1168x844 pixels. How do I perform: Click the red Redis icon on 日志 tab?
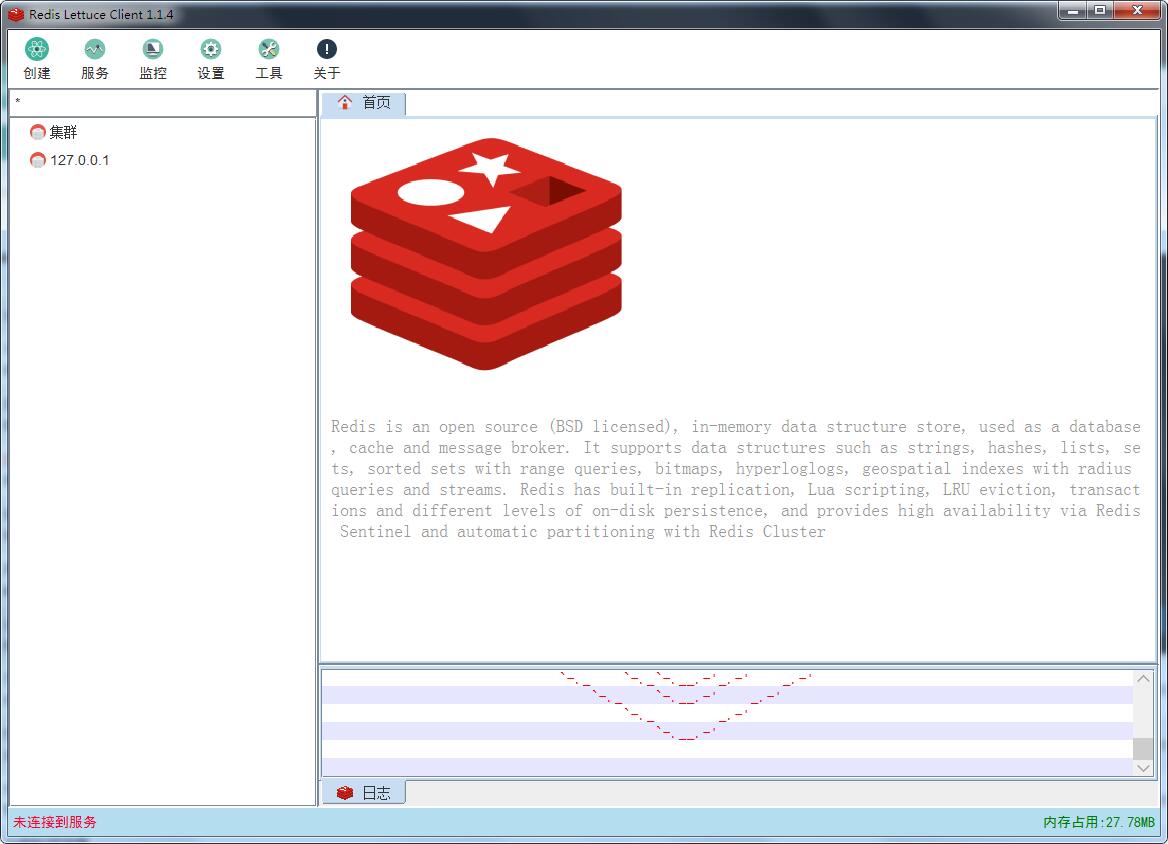(x=344, y=793)
